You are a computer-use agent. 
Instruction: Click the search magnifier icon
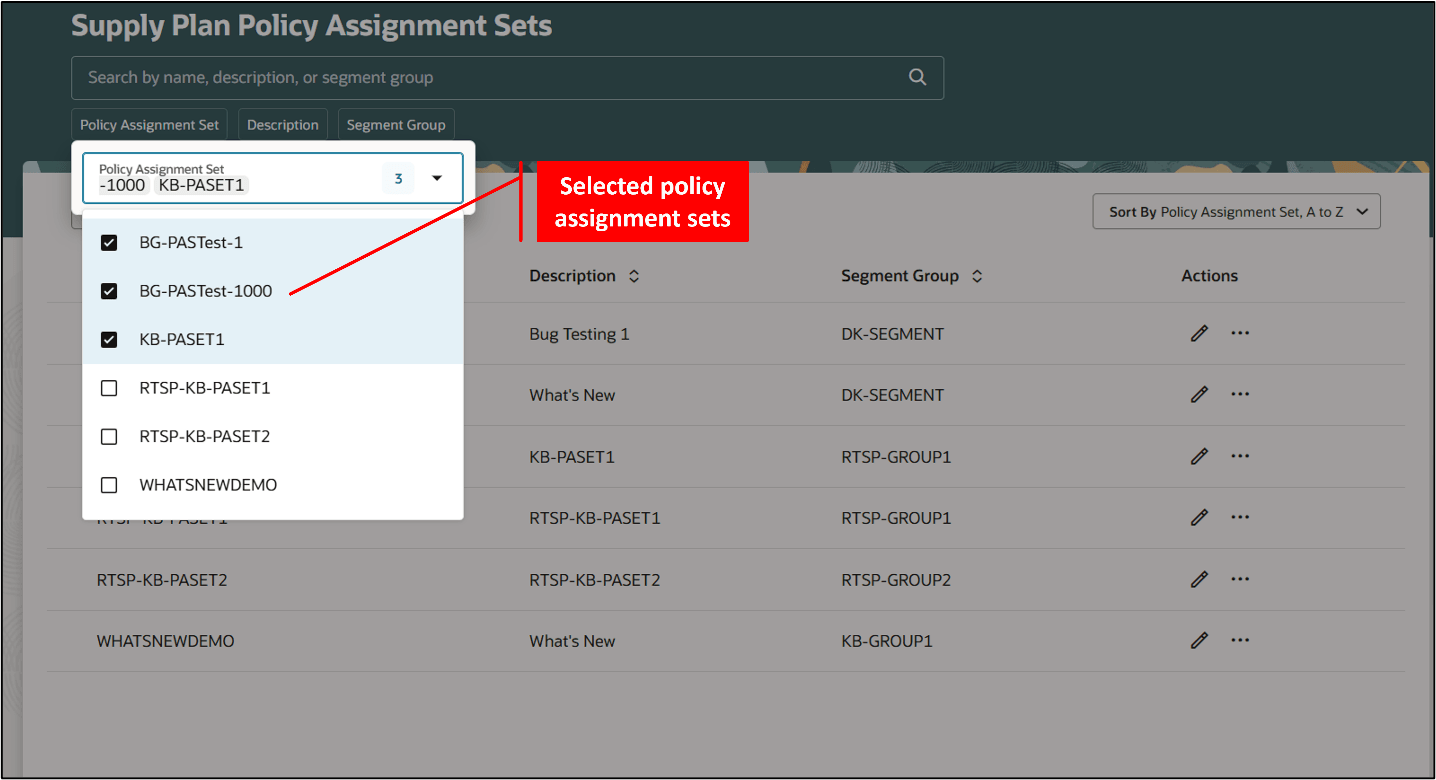[917, 77]
